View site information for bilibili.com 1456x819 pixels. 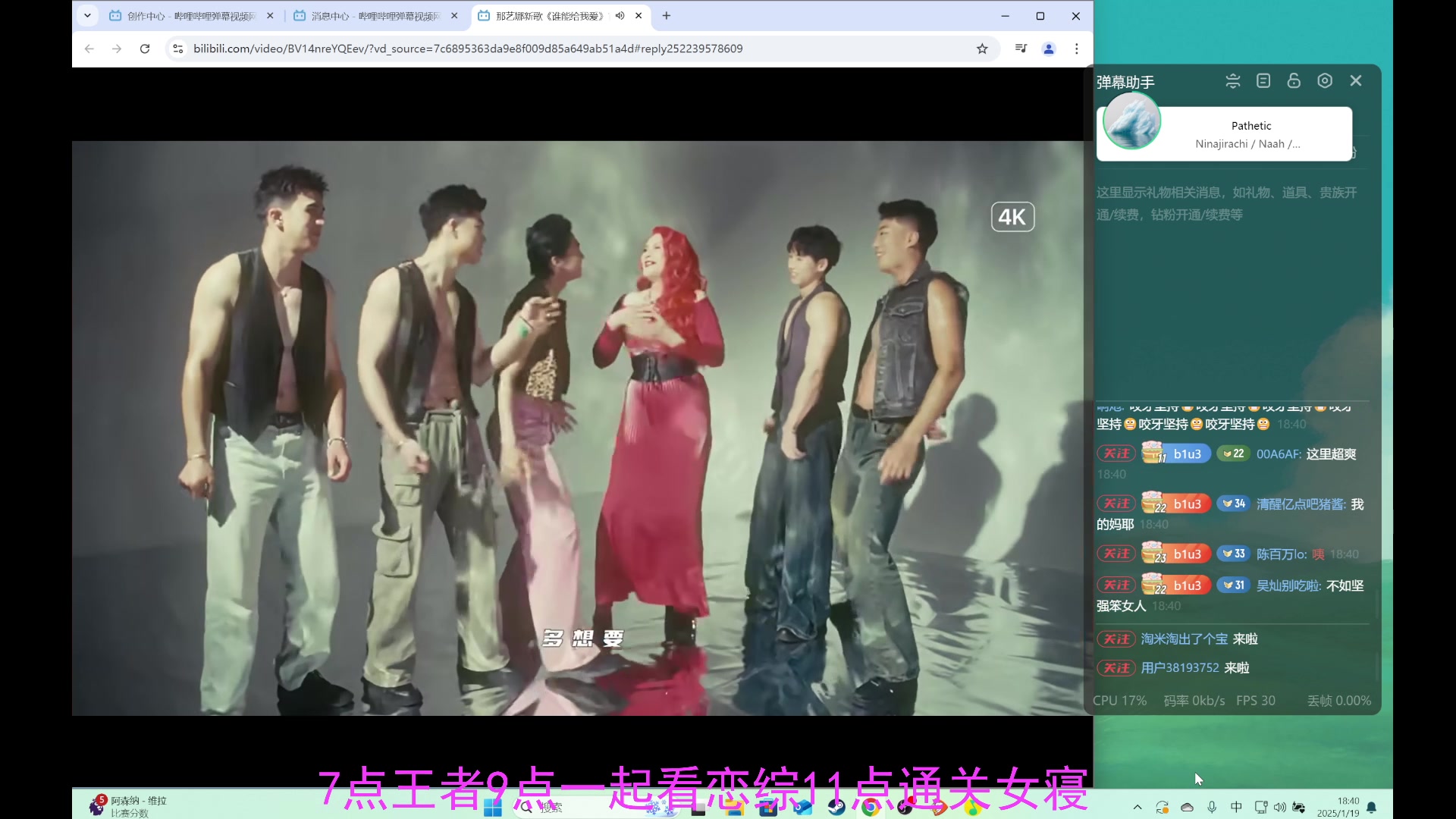pos(177,49)
